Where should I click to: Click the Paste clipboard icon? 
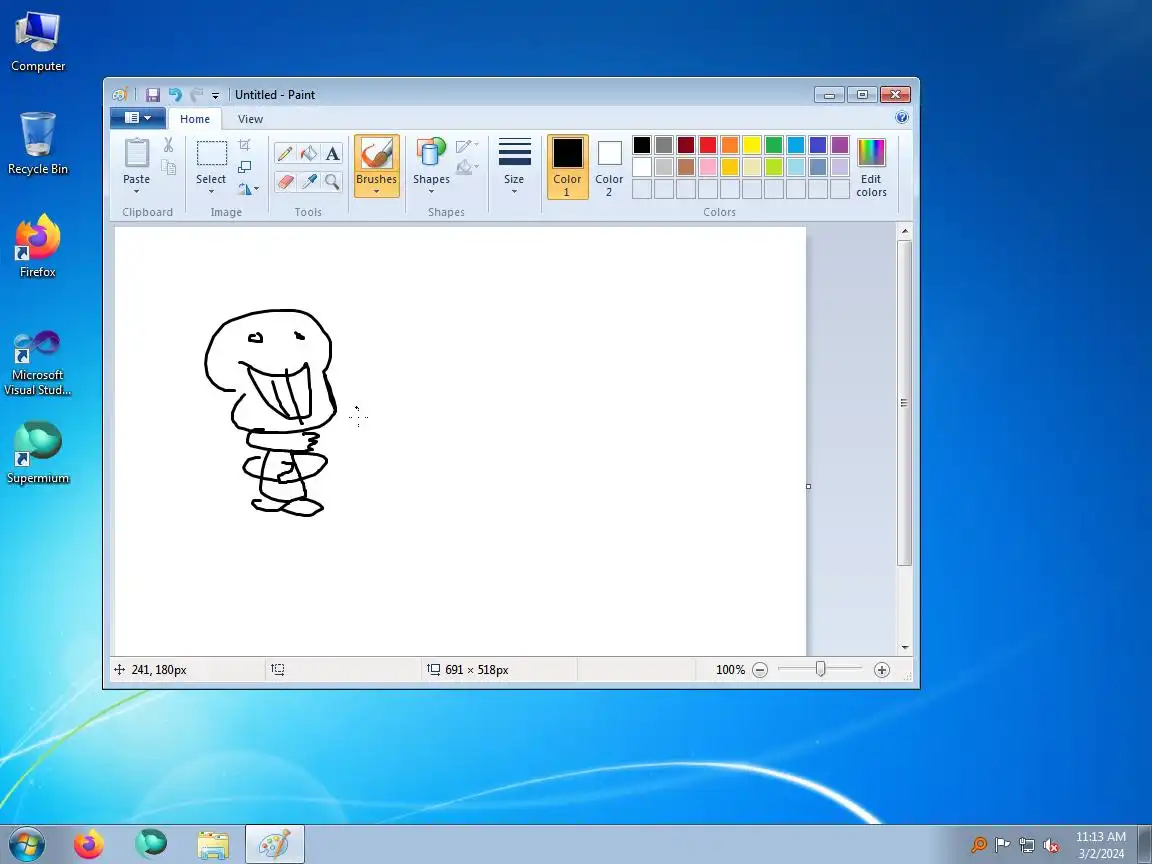click(x=137, y=153)
